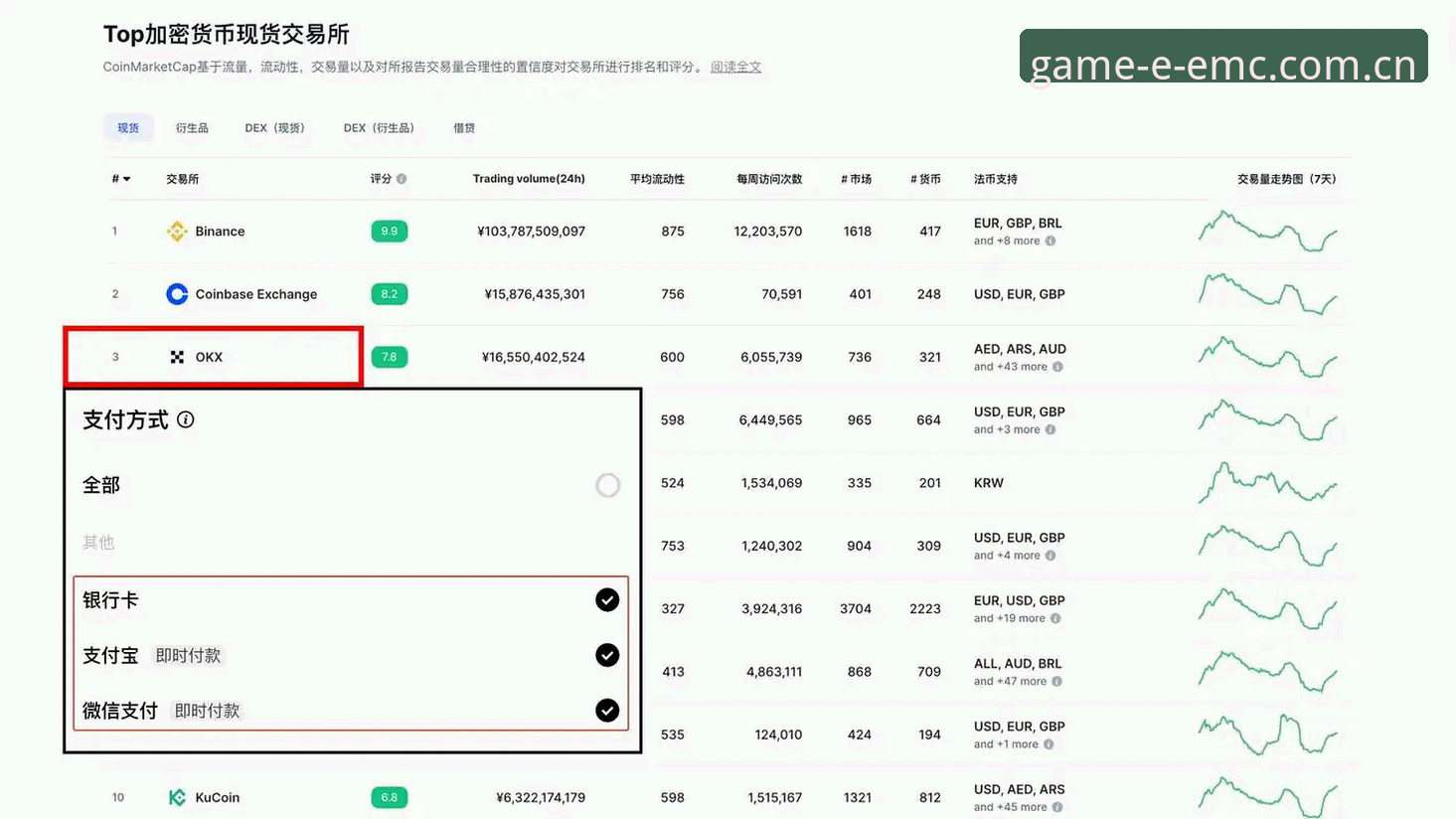The height and width of the screenshot is (819, 1456).
Task: Open KuCoin 7-day volume sparkline chart
Action: point(1267,796)
